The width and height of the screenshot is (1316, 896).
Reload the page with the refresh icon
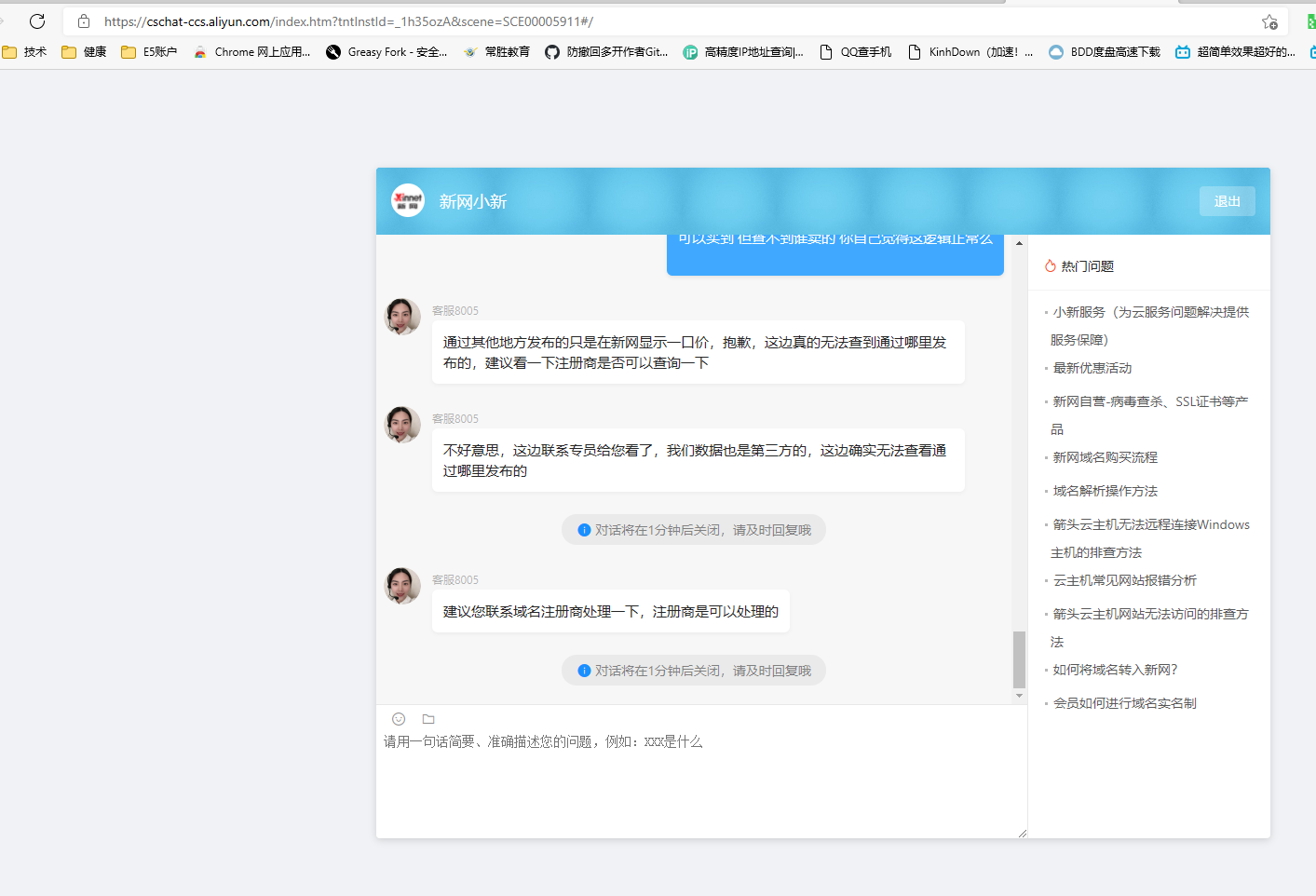37,21
